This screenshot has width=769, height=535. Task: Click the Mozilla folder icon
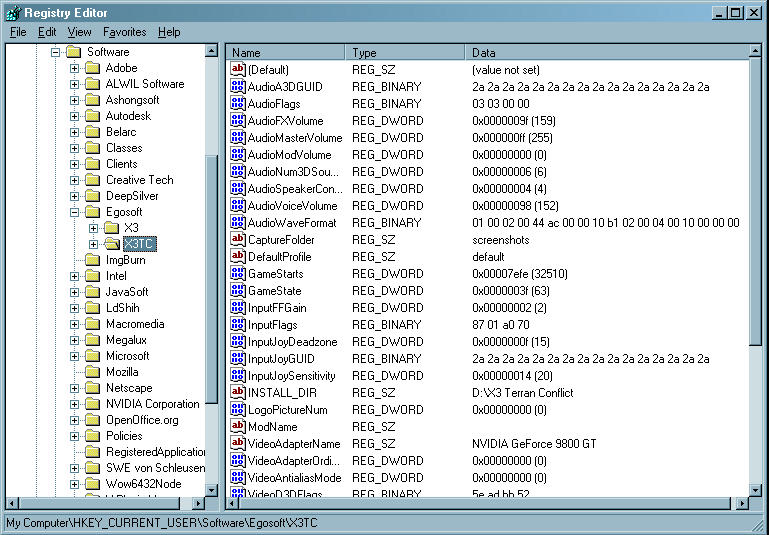[x=92, y=372]
